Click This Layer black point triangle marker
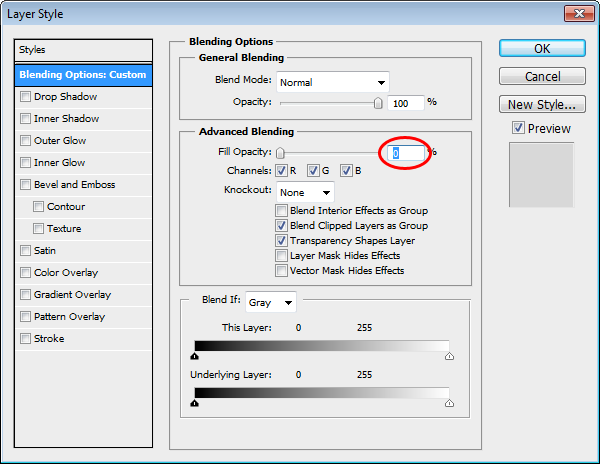 pyautogui.click(x=194, y=355)
